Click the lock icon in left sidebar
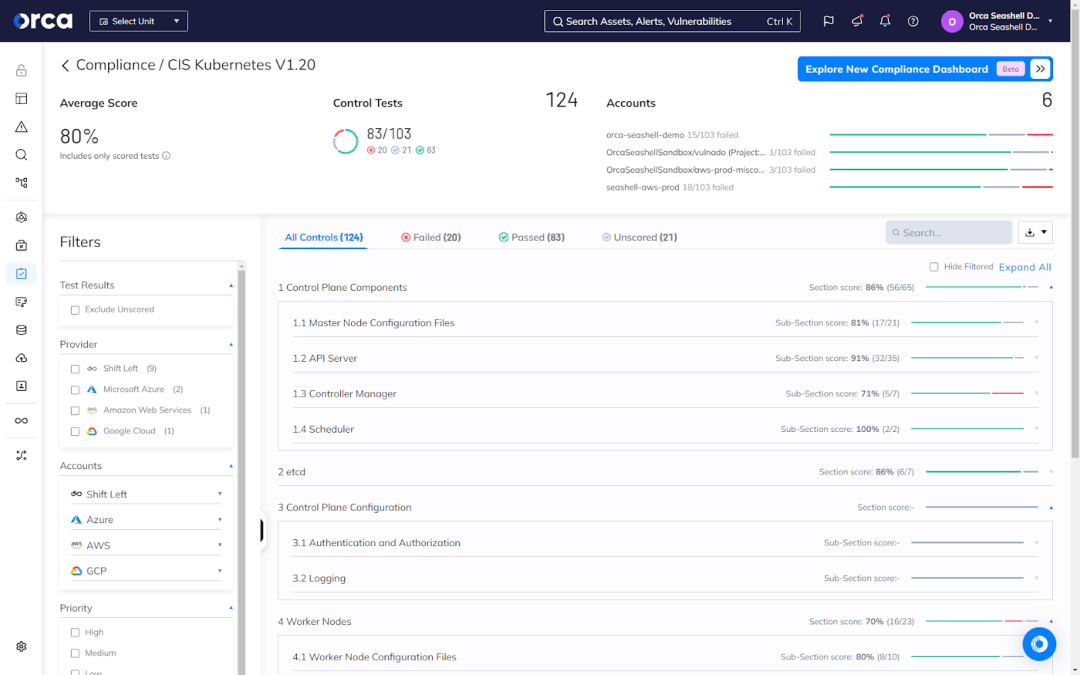The width and height of the screenshot is (1080, 675). (21, 70)
